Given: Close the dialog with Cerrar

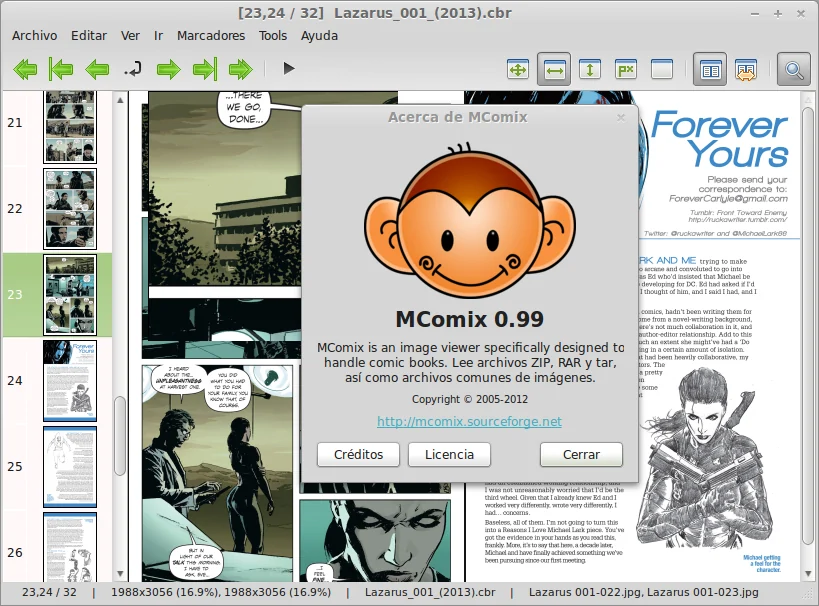Looking at the screenshot, I should pyautogui.click(x=581, y=454).
